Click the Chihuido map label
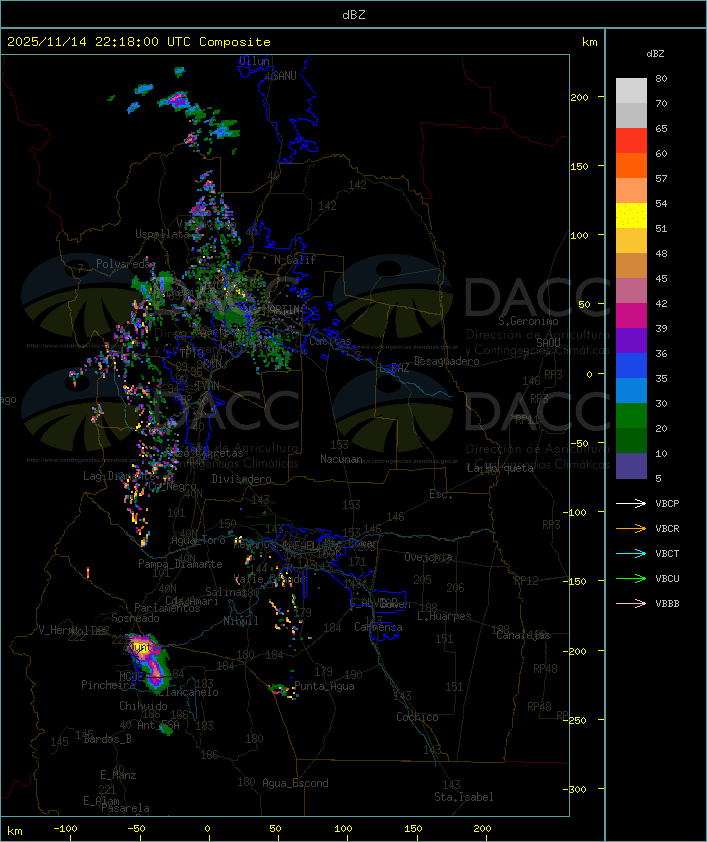 (143, 706)
